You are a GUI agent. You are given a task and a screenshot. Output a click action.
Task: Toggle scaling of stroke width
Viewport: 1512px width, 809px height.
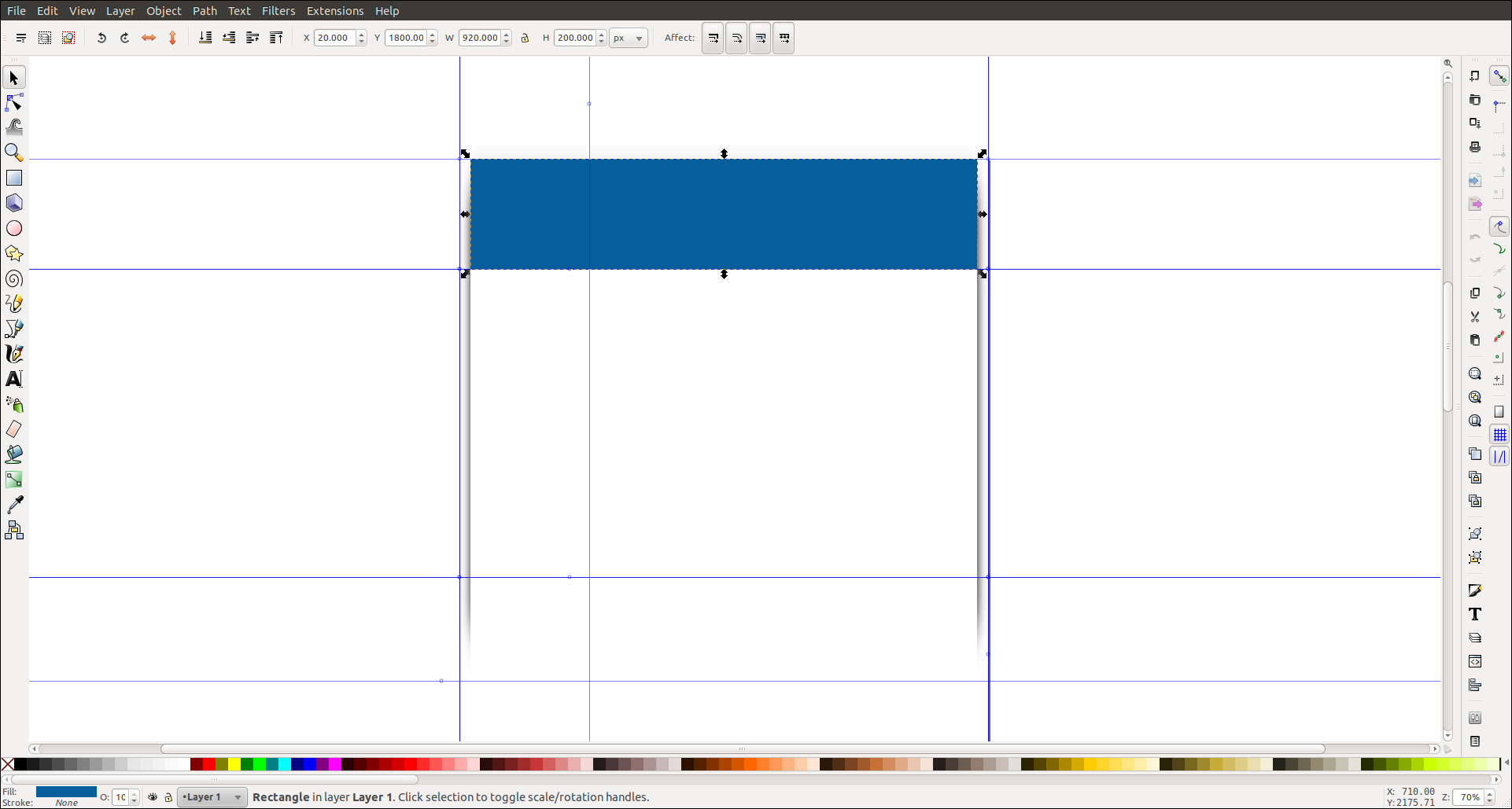[x=713, y=38]
